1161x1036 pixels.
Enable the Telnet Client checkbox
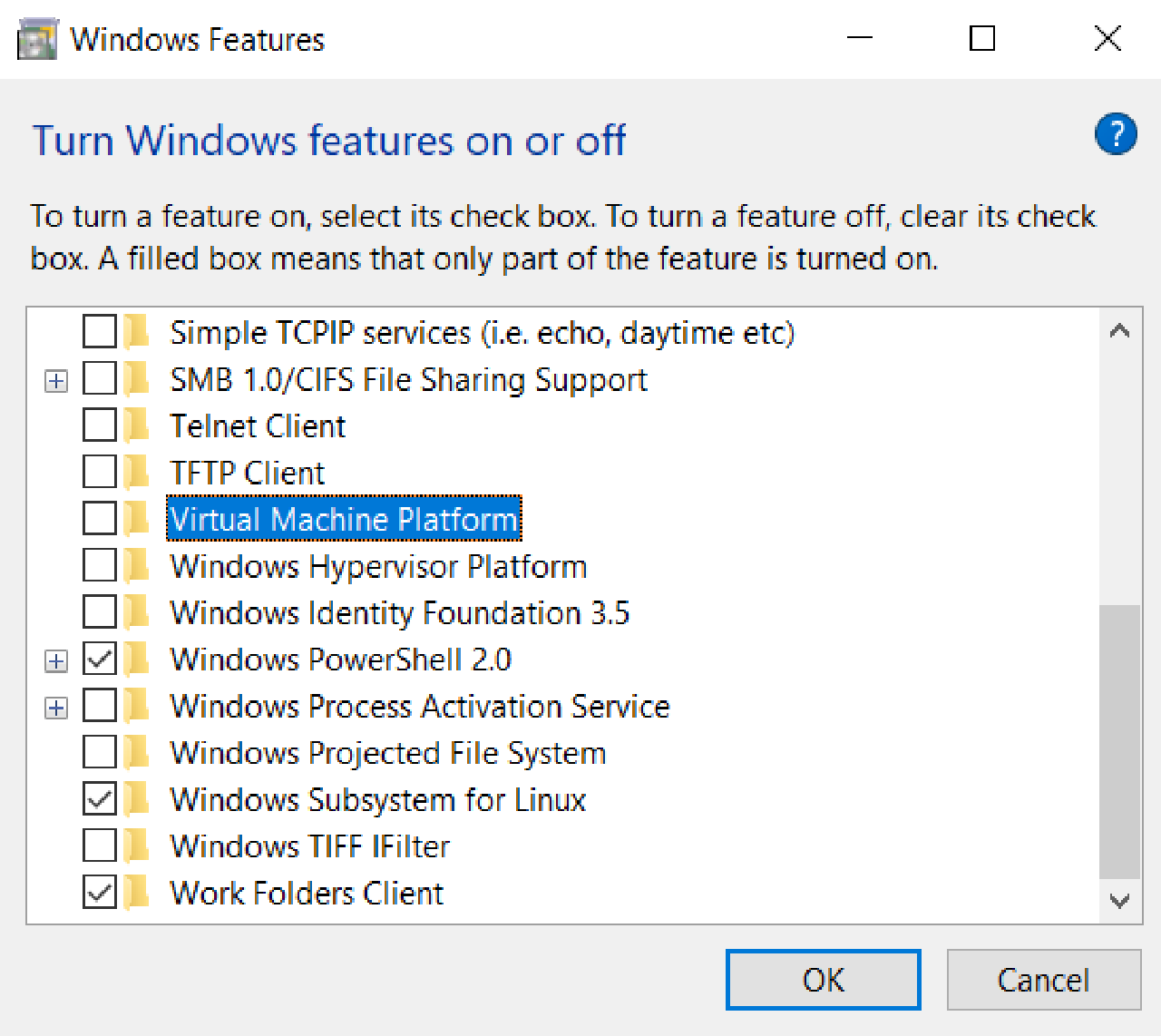(x=99, y=425)
